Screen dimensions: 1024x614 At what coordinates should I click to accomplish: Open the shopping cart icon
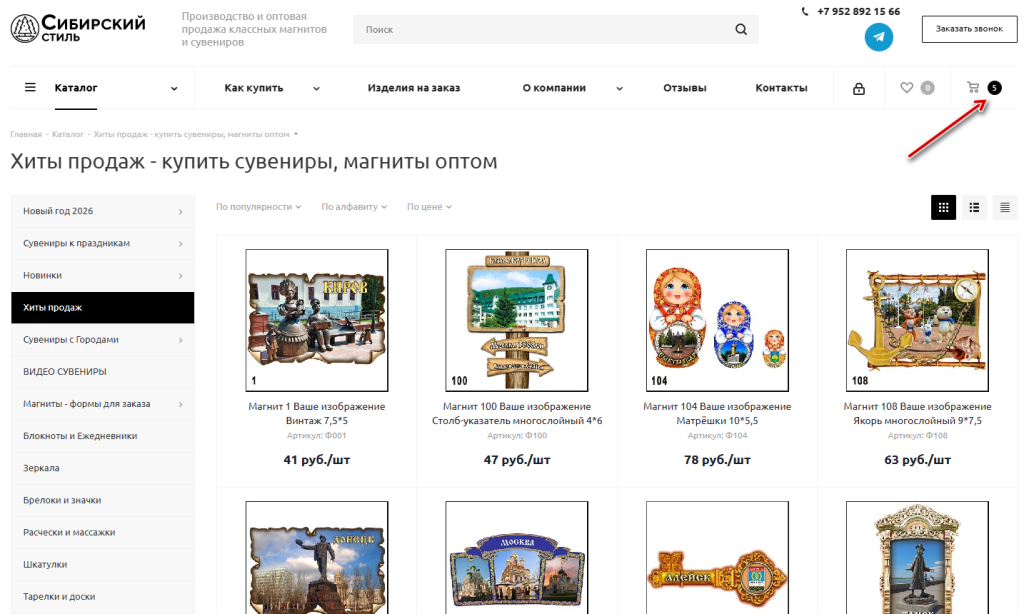click(973, 88)
